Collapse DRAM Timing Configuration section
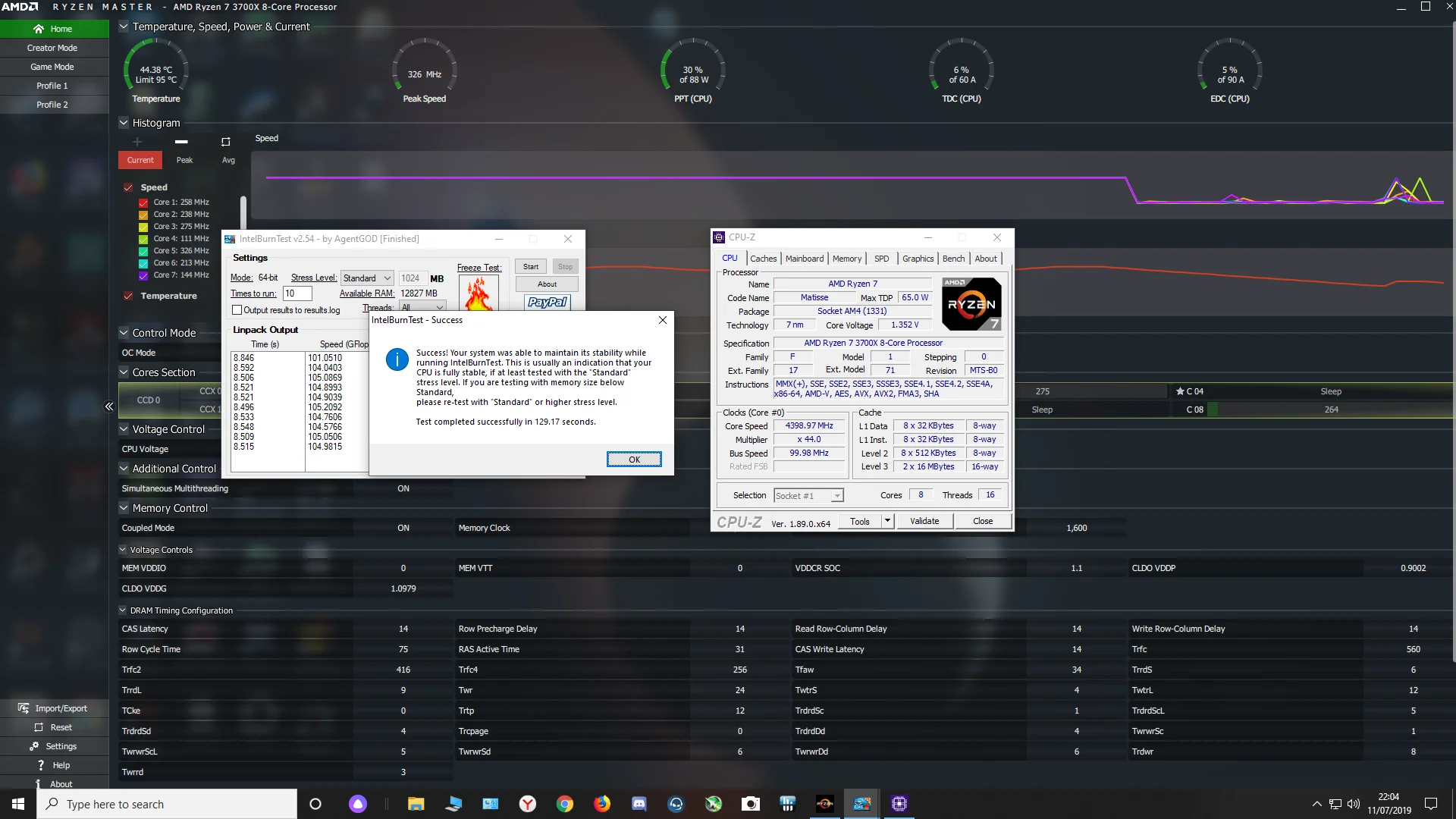This screenshot has width=1456, height=819. 123,610
